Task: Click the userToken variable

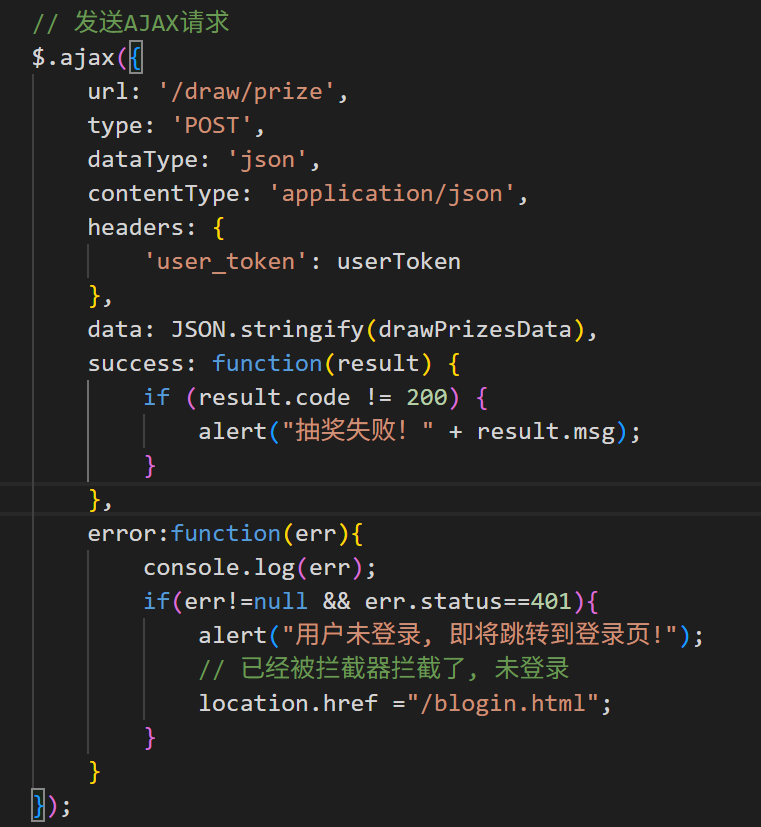Action: point(399,262)
